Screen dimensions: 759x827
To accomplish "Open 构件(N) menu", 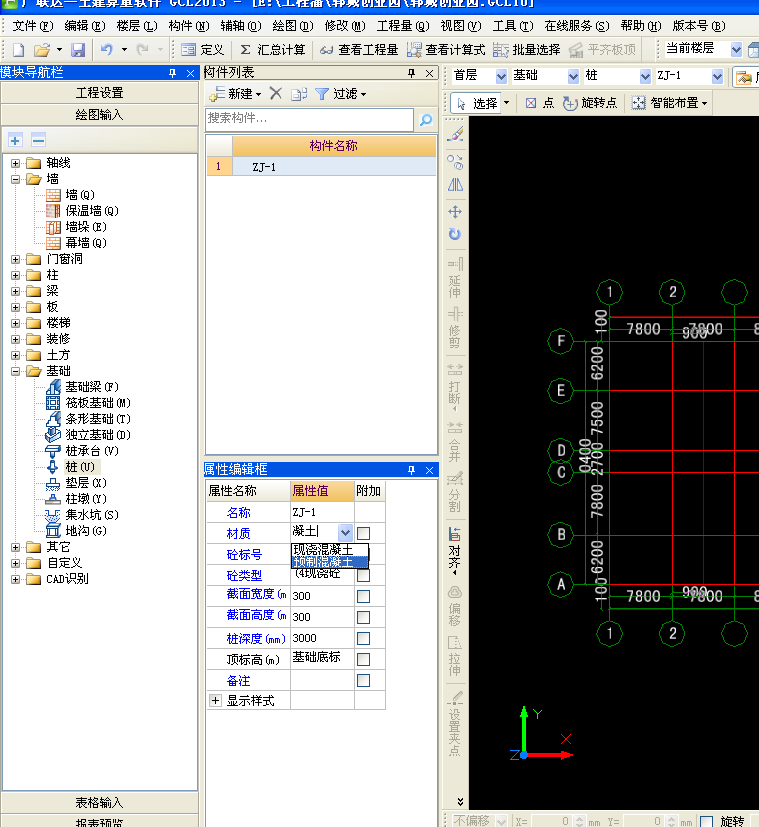I will pos(189,26).
